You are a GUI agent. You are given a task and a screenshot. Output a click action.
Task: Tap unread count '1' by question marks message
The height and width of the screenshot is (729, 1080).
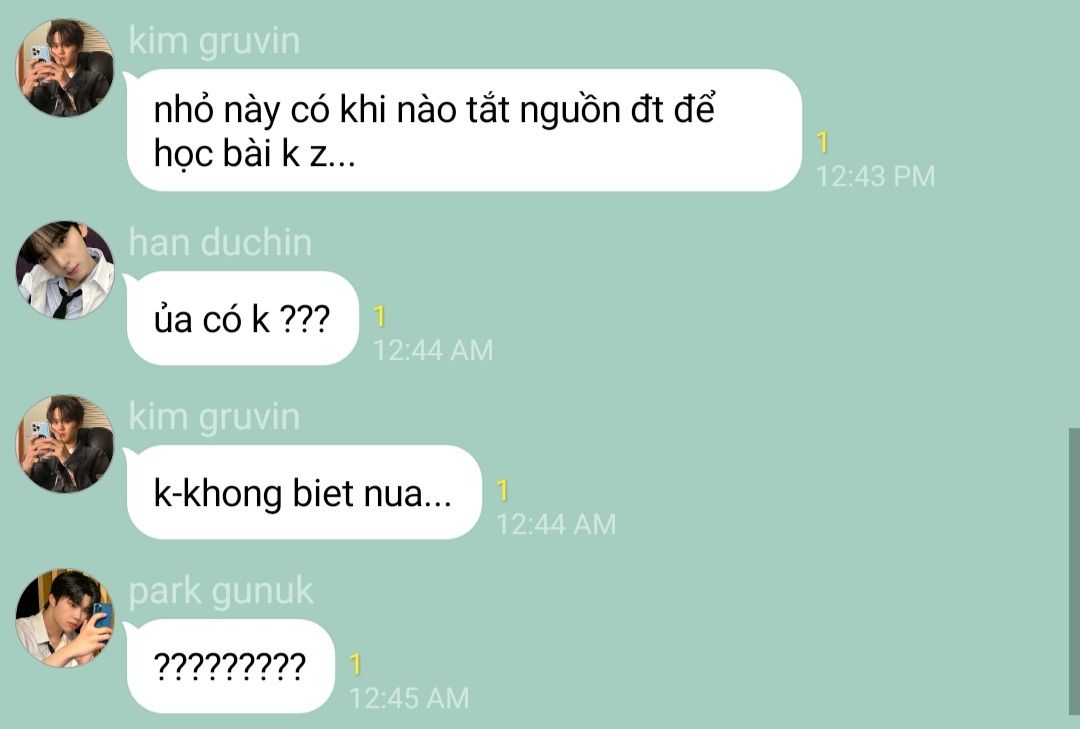[355, 665]
